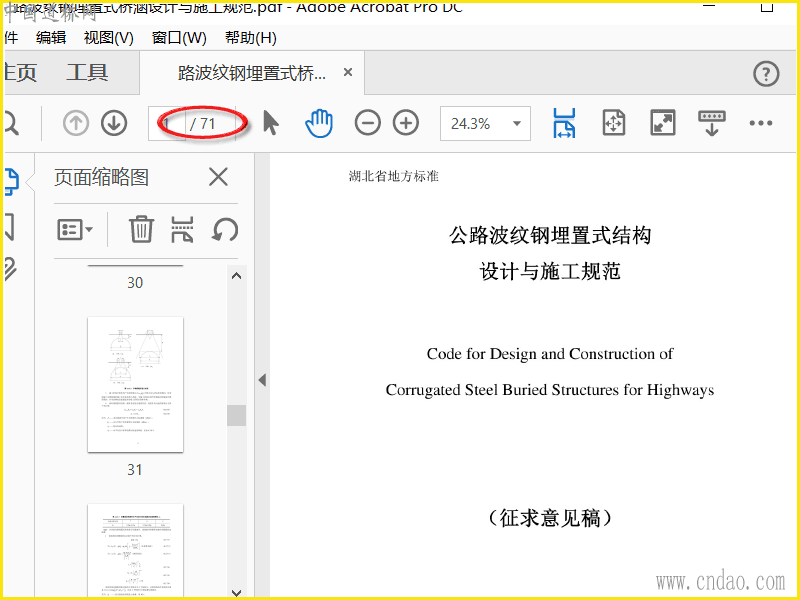Image resolution: width=800 pixels, height=600 pixels.
Task: Choose the arrow selection tool
Action: pos(271,123)
